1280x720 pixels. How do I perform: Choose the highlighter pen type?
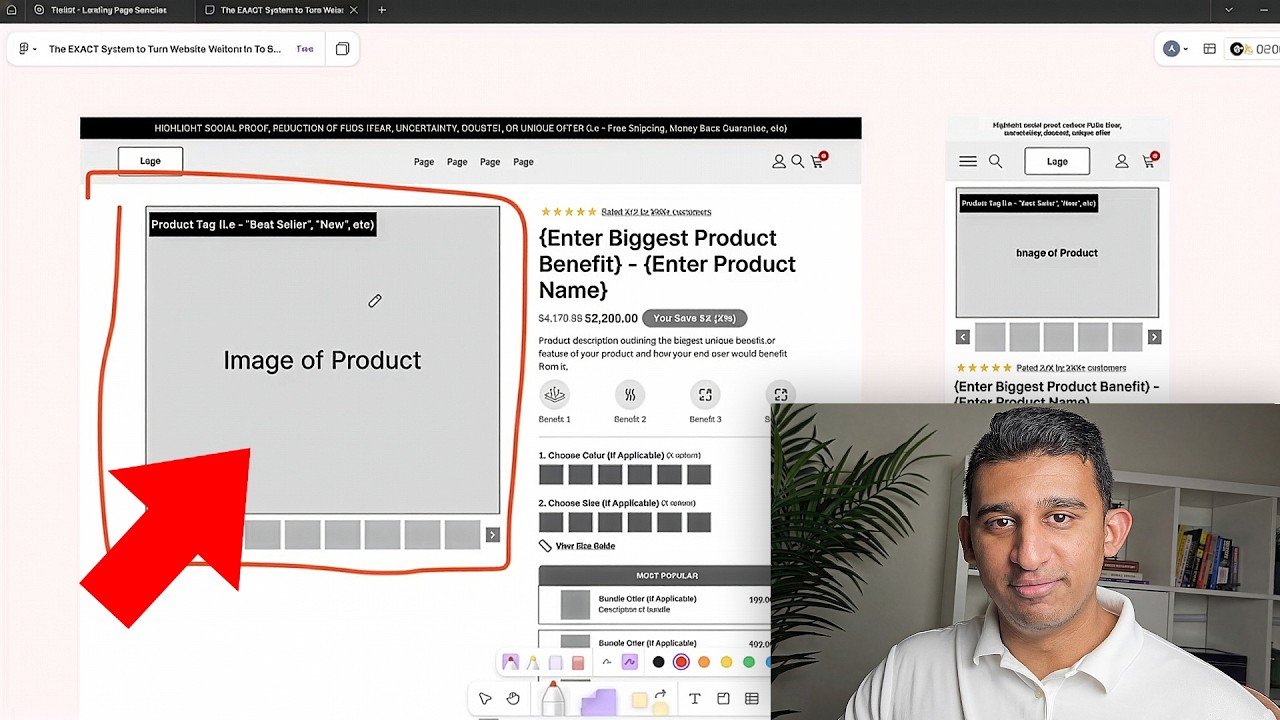click(x=533, y=662)
